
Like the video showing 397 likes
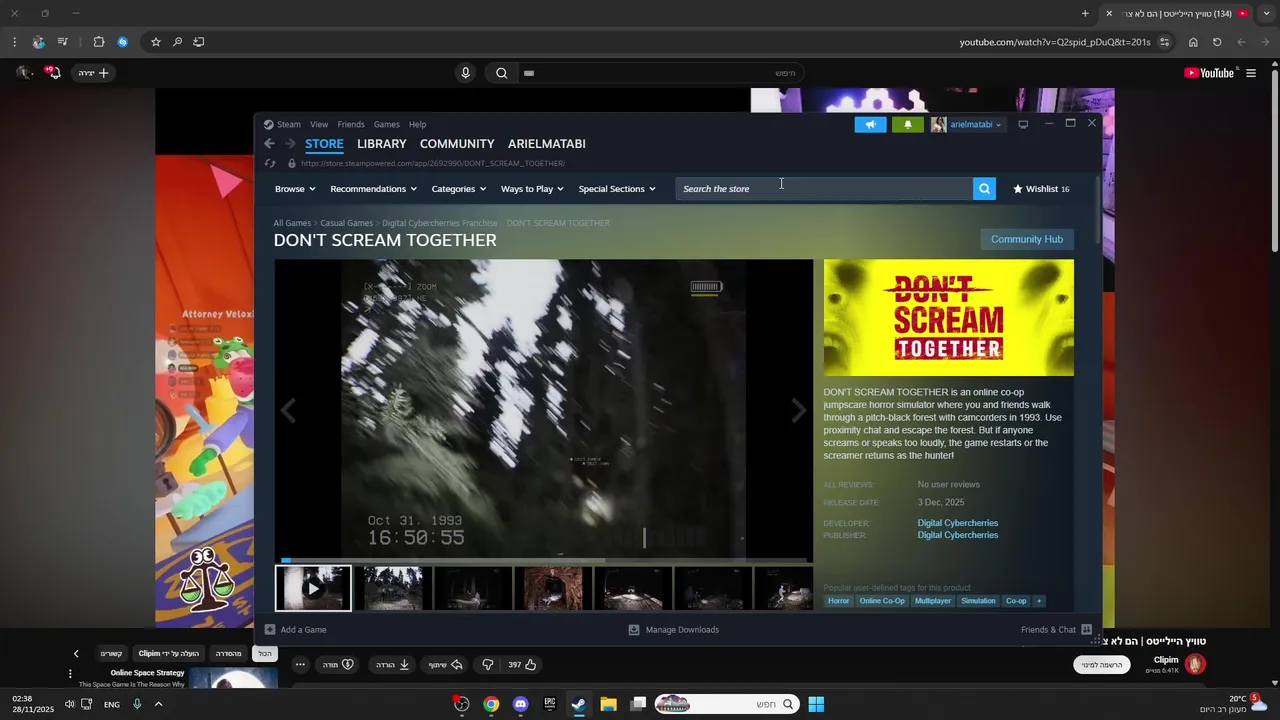pyautogui.click(x=523, y=664)
